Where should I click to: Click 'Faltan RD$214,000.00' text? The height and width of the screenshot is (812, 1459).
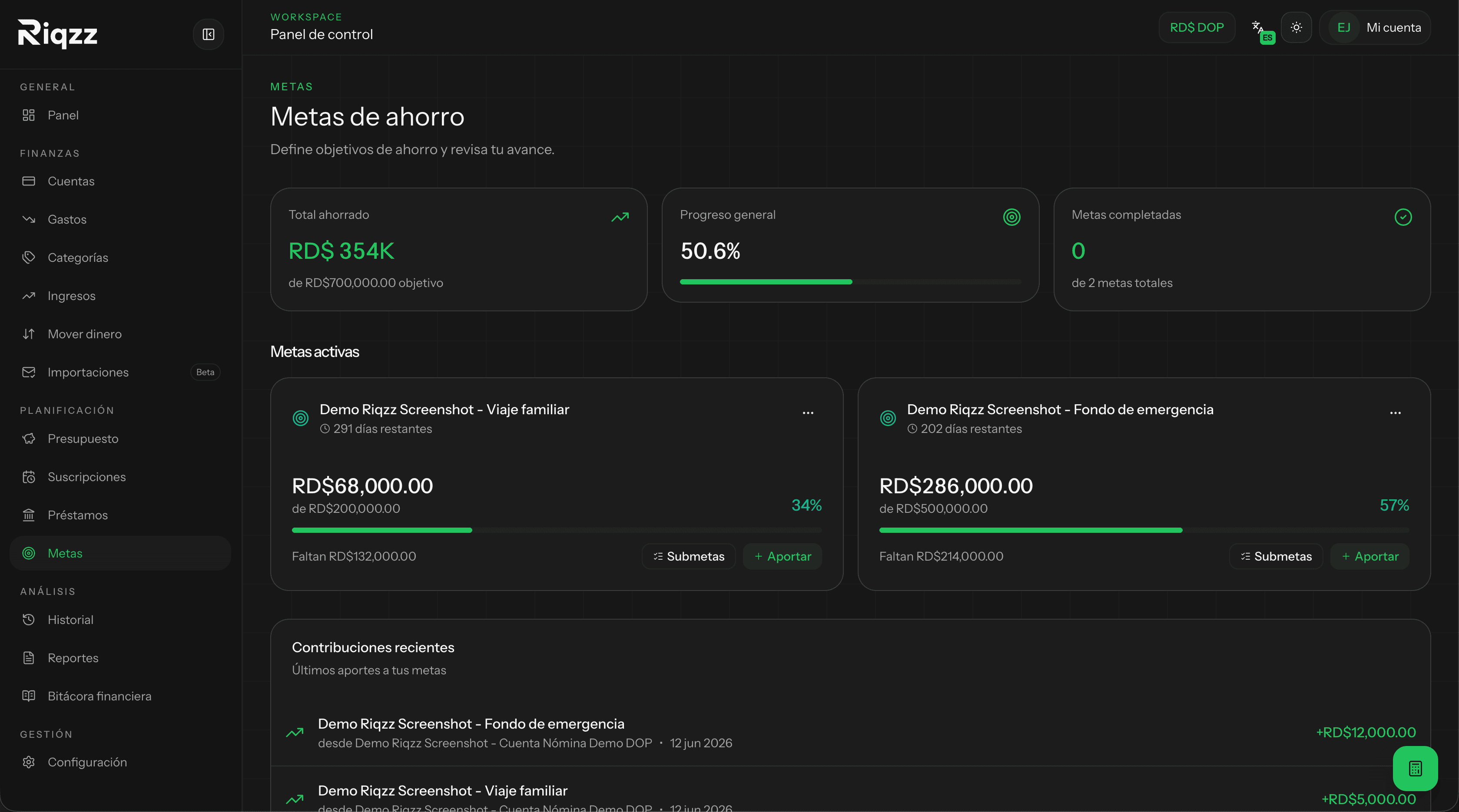(x=942, y=556)
